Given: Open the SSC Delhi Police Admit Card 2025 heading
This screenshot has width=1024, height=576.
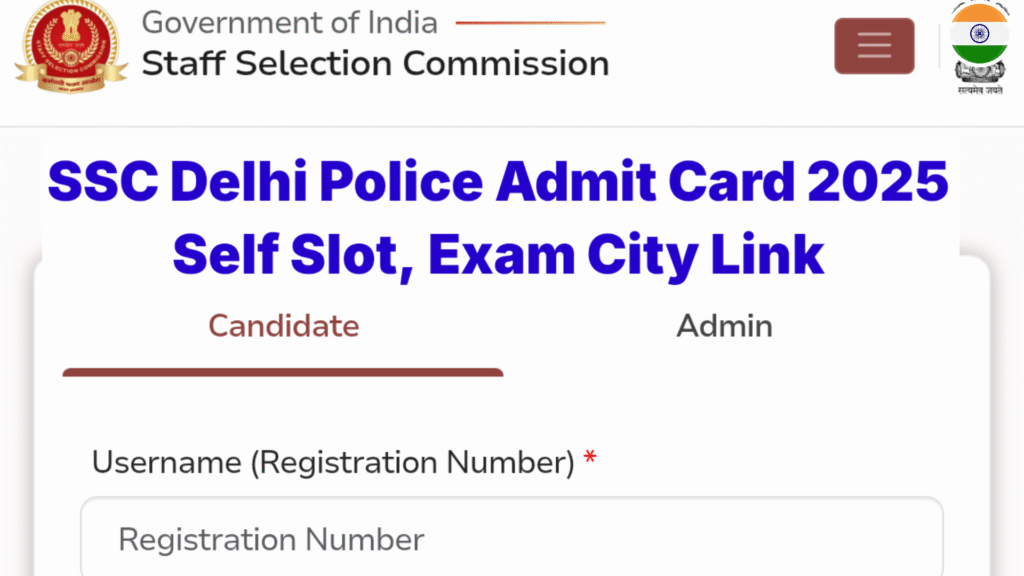Looking at the screenshot, I should (x=498, y=182).
